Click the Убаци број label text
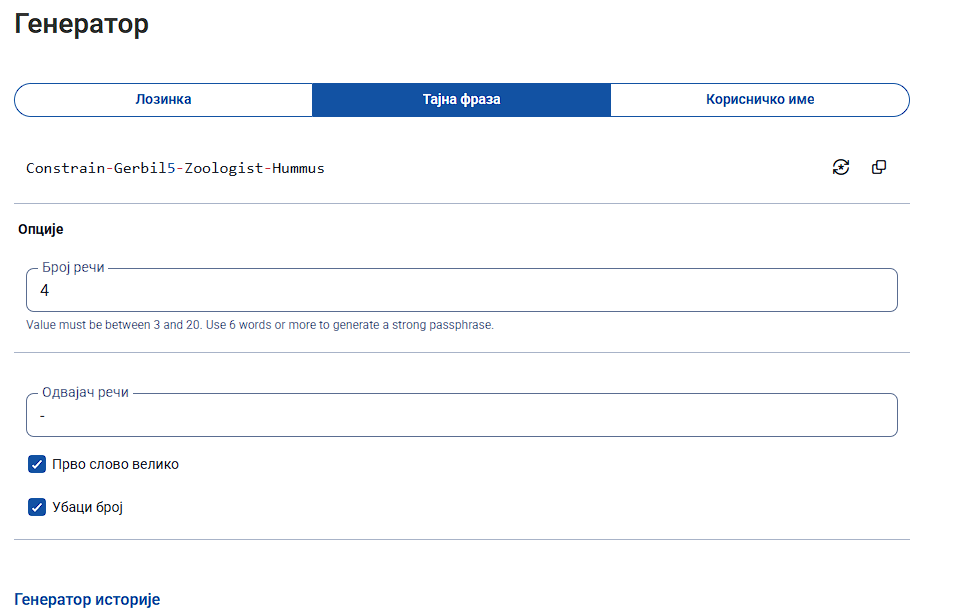 pyautogui.click(x=87, y=507)
